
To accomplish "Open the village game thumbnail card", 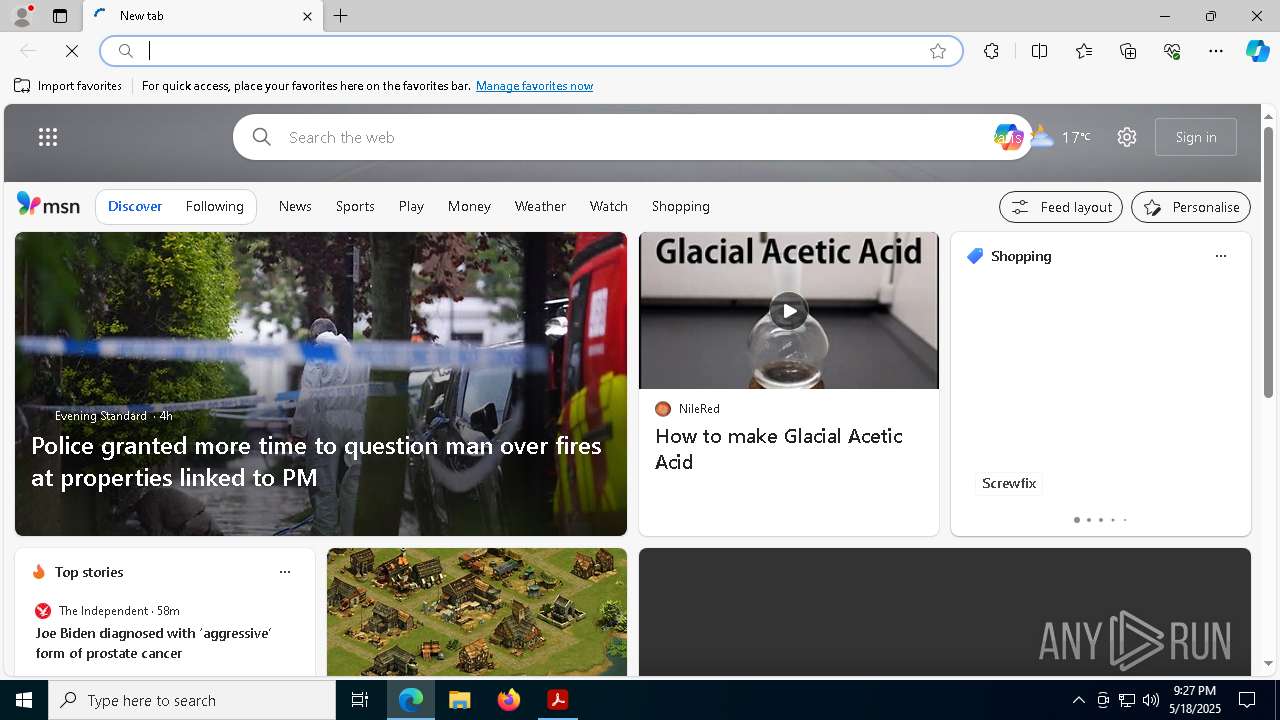I will click(x=477, y=612).
